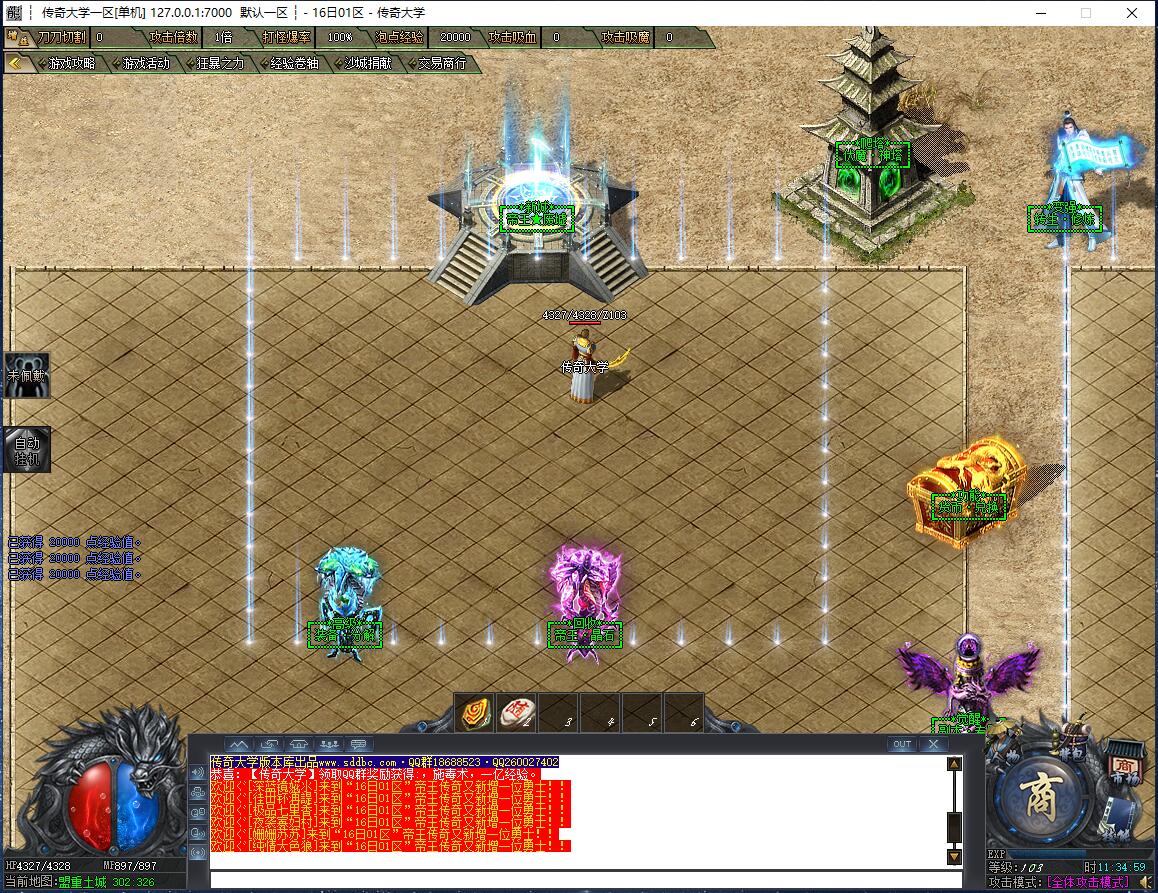Click empty hotbar slot 3

click(559, 713)
